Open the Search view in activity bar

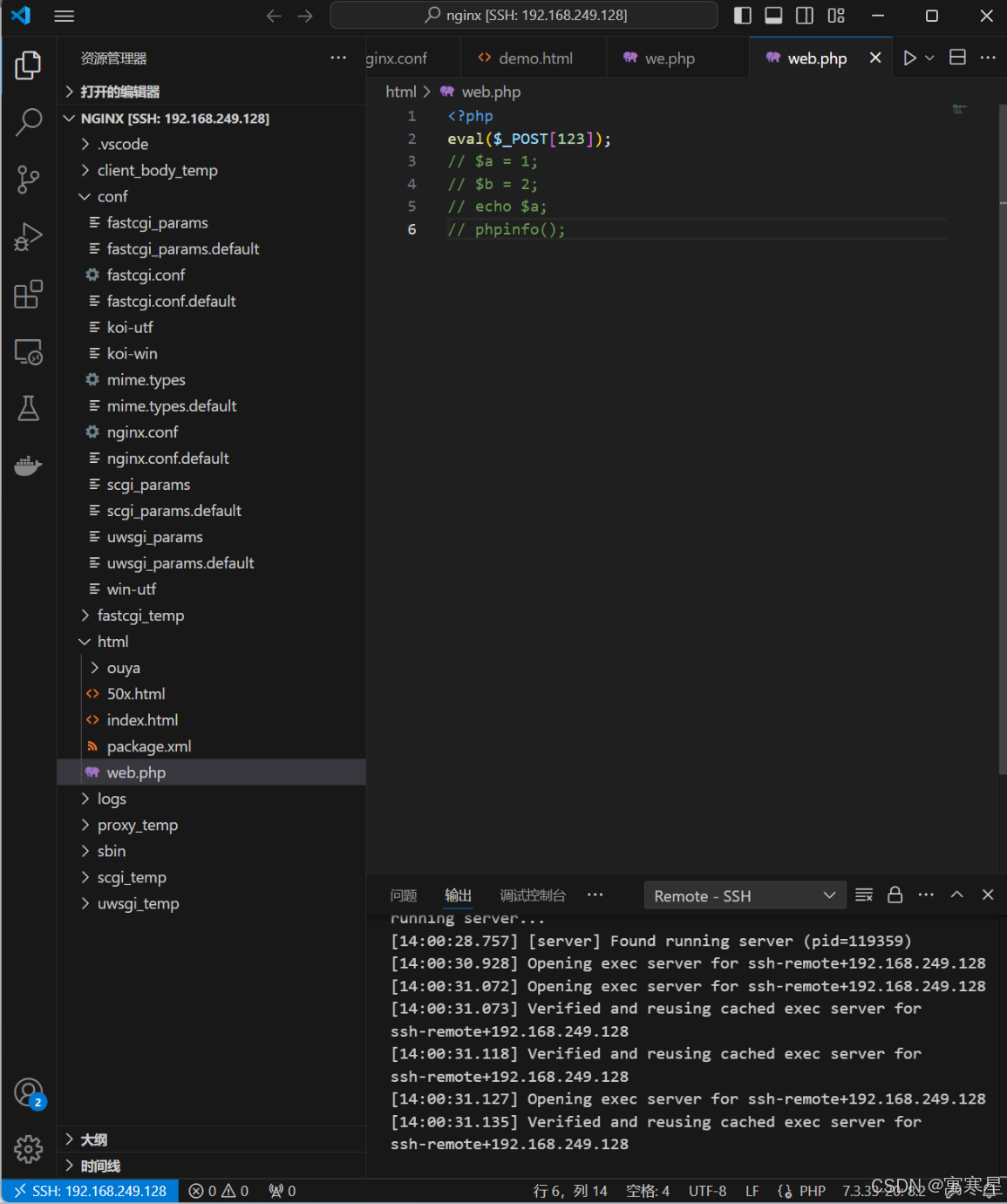click(x=28, y=123)
